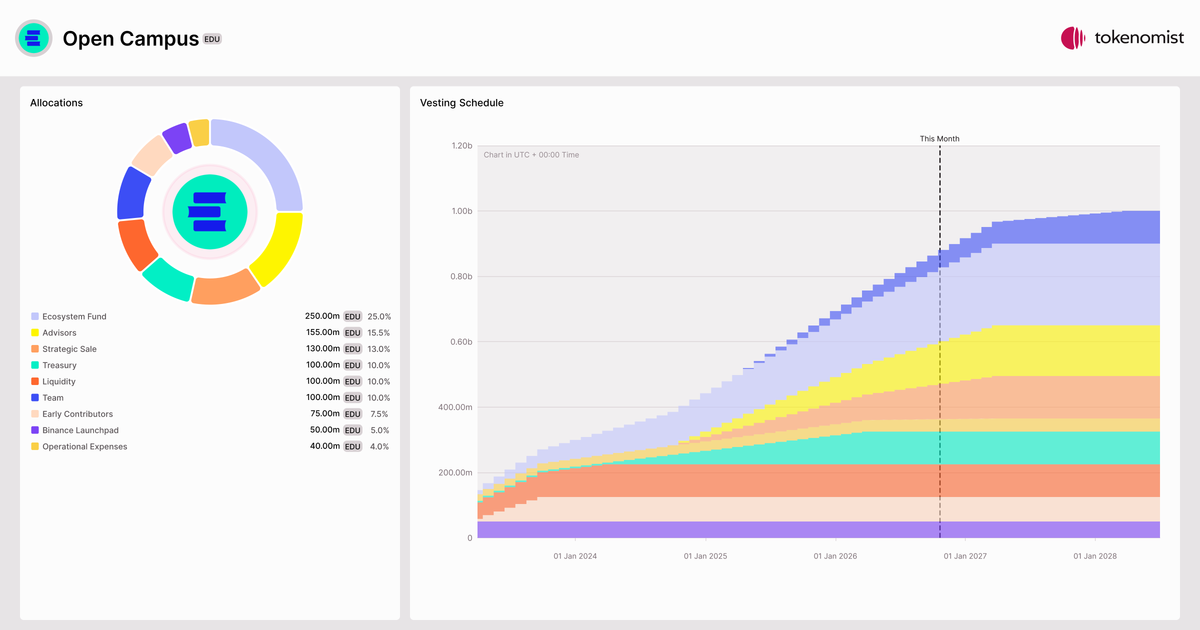Click the 75.00m Early Contributors amount
The height and width of the screenshot is (630, 1200).
(325, 414)
